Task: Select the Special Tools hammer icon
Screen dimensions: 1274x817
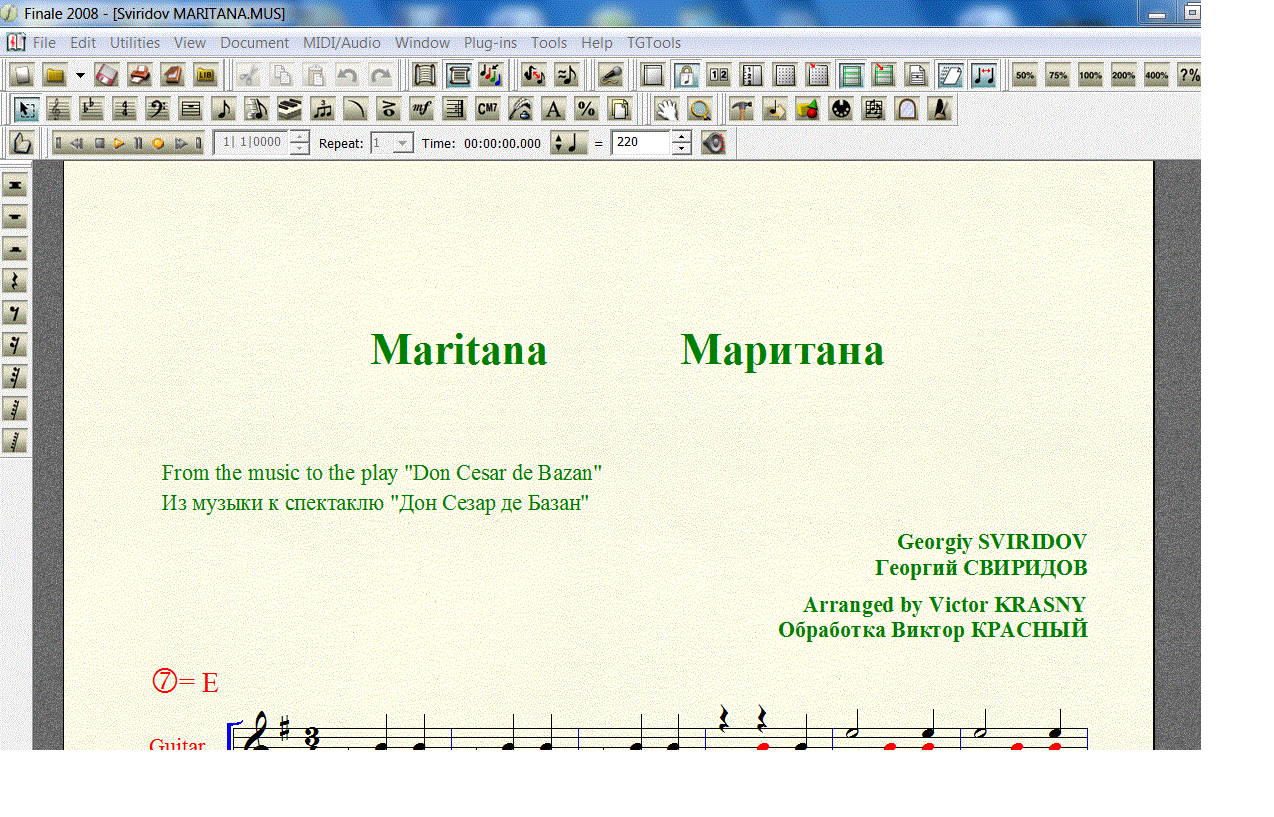Action: (741, 109)
